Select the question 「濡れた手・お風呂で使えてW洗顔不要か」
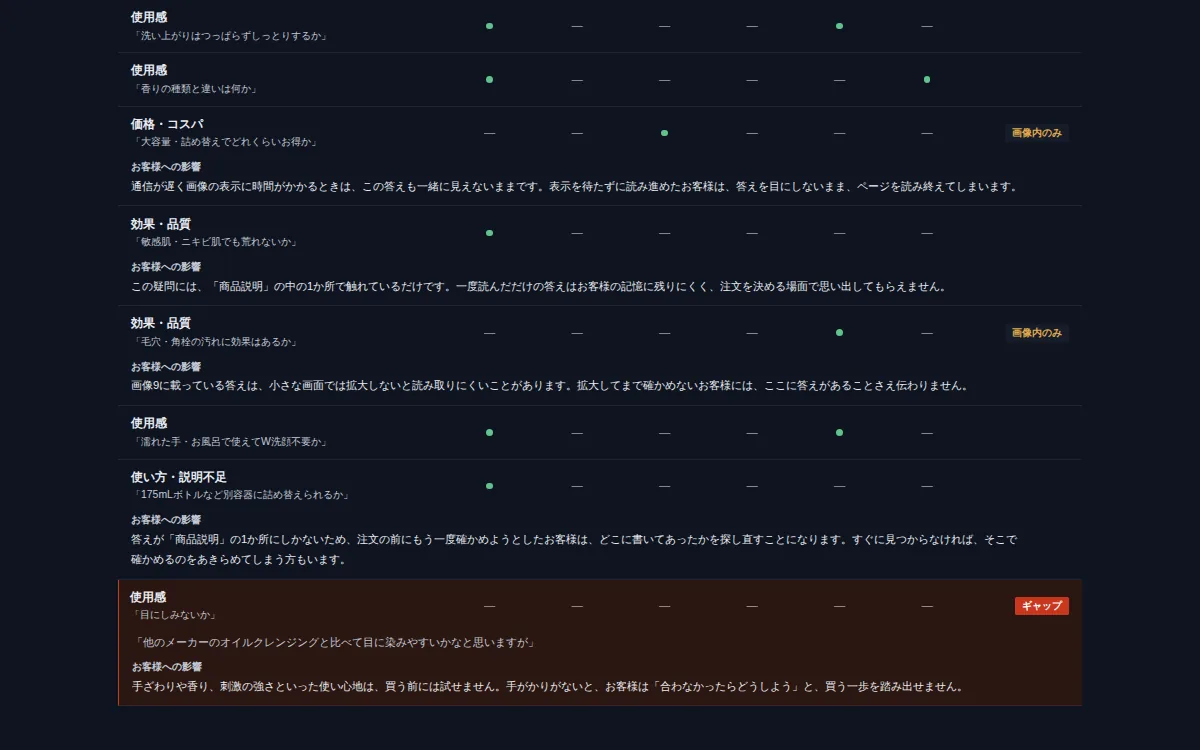Viewport: 1200px width, 750px height. click(230, 442)
